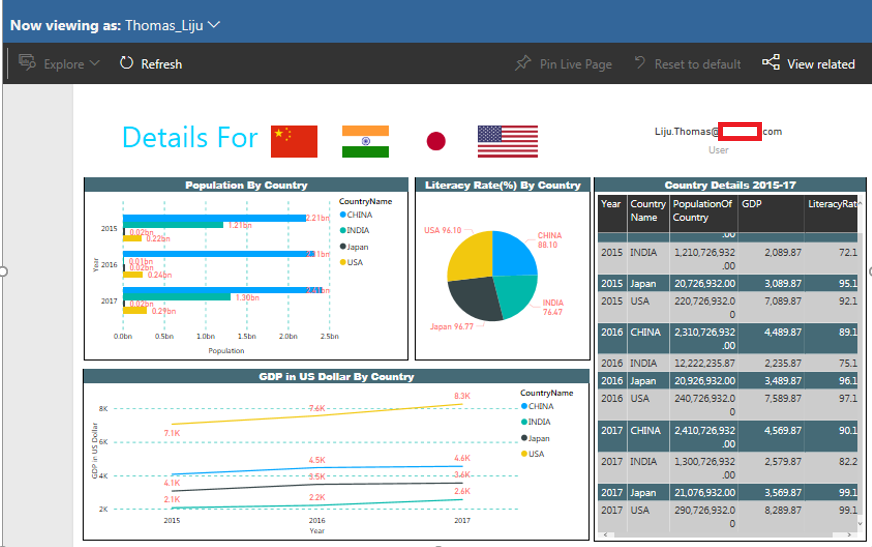Open the Explore dropdown arrow
Screen dimensions: 872x547
pyautogui.click(x=95, y=64)
